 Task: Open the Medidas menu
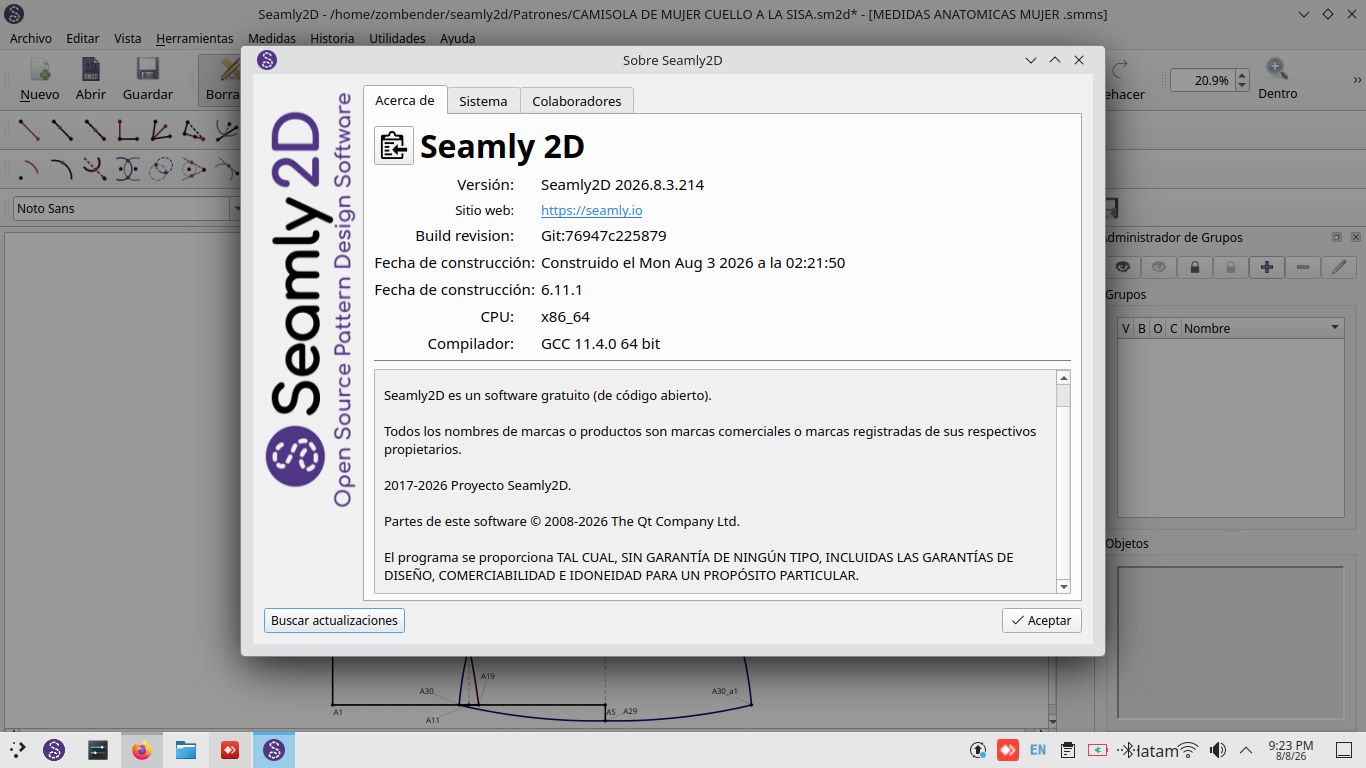[x=272, y=38]
